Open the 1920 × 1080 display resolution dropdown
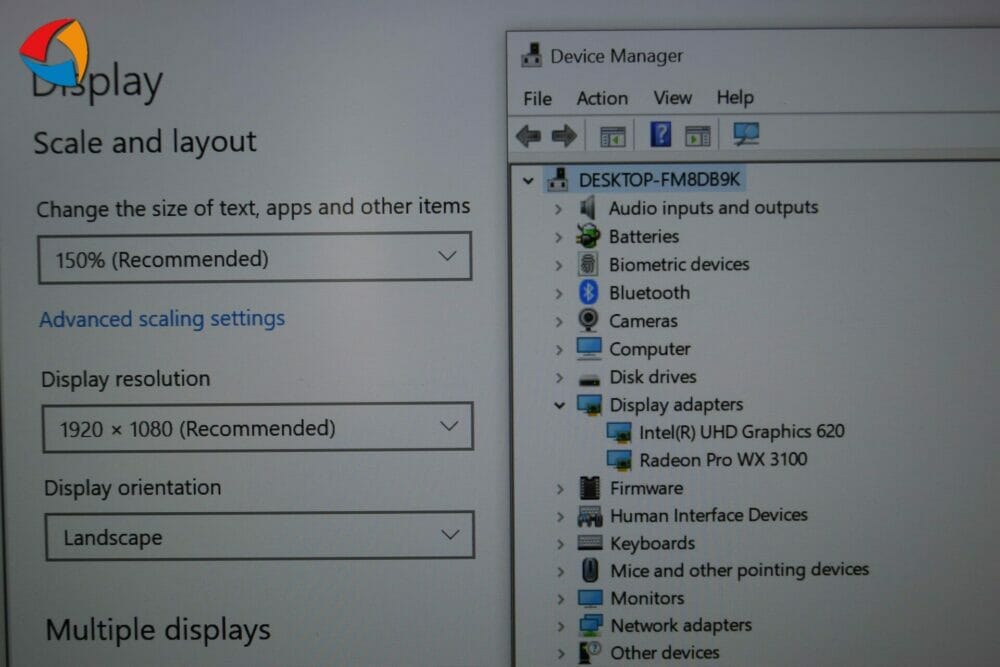The width and height of the screenshot is (1000, 667). coord(258,427)
